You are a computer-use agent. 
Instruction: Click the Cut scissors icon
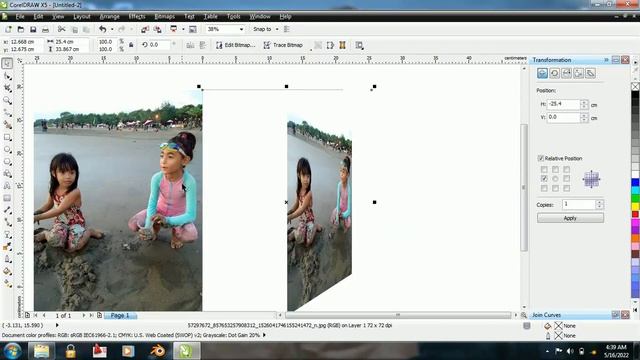pyautogui.click(x=62, y=29)
